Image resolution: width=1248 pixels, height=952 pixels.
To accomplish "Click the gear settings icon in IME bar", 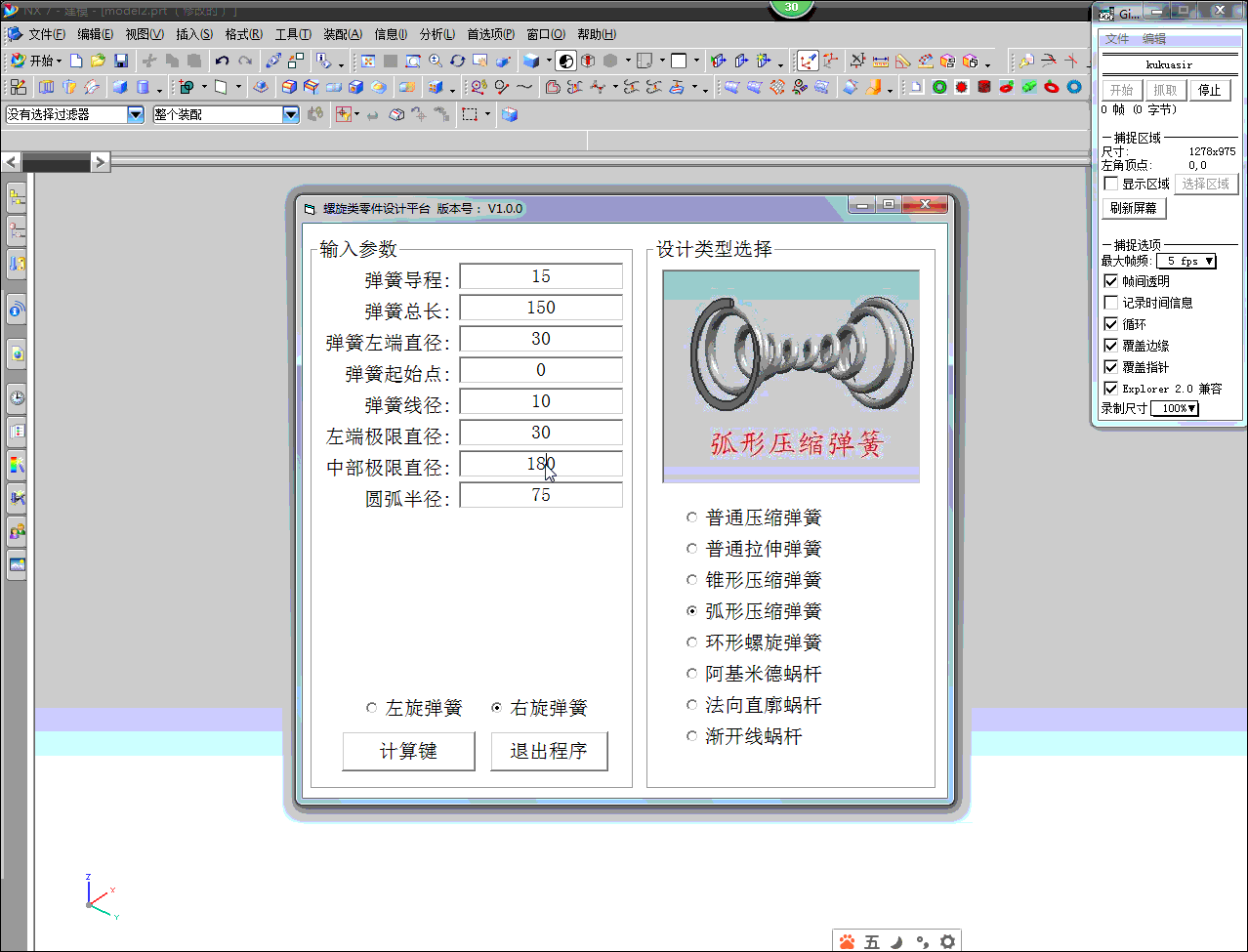I will pyautogui.click(x=947, y=941).
